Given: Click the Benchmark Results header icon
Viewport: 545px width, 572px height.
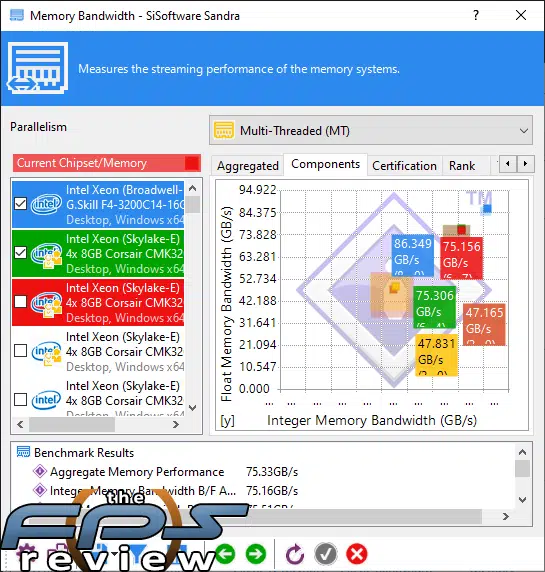Looking at the screenshot, I should click(x=23, y=452).
